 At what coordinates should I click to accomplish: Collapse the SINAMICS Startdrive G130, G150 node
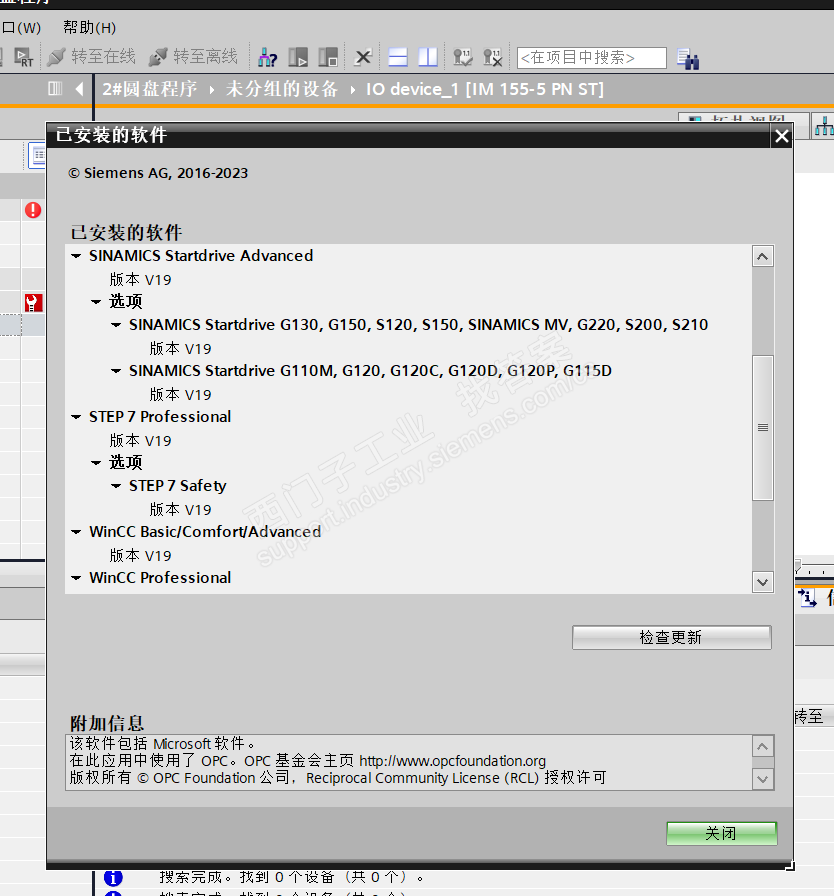(116, 325)
